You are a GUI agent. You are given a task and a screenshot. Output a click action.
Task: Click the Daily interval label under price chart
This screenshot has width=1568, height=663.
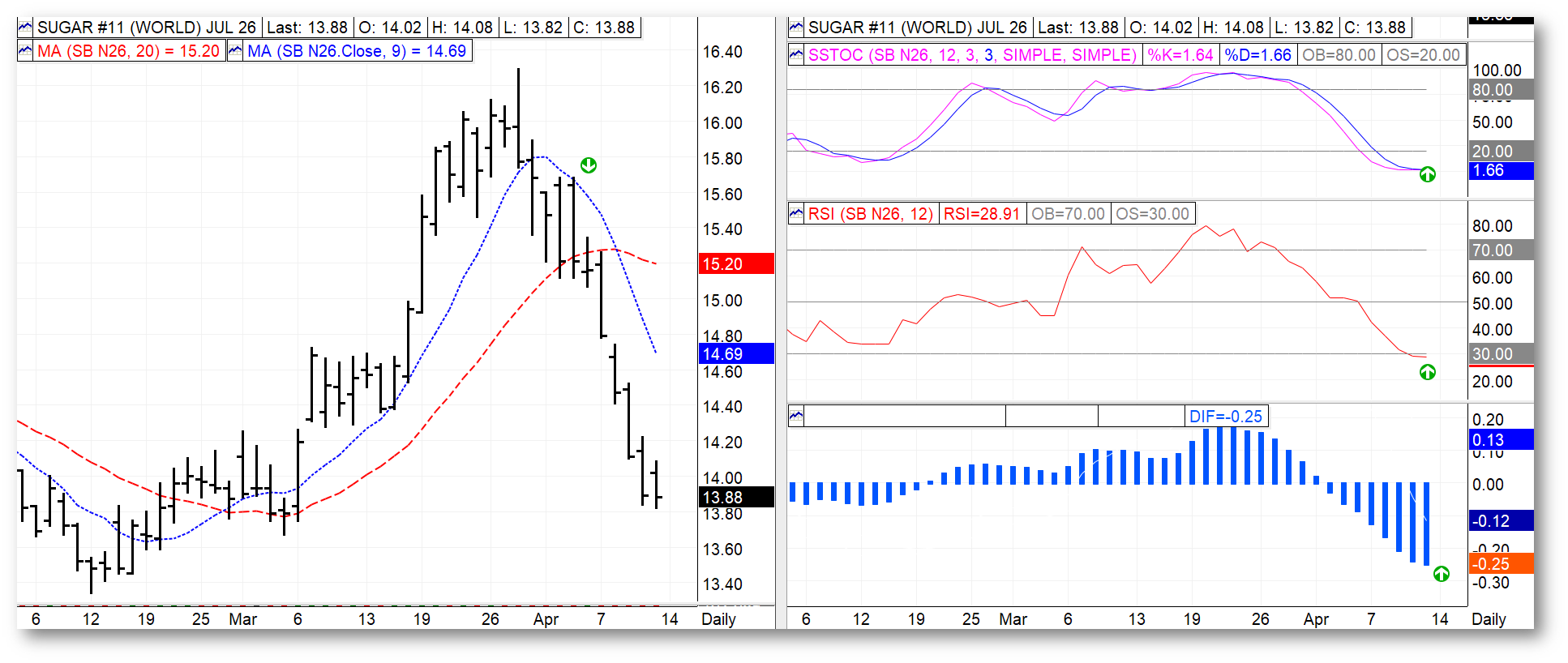pyautogui.click(x=718, y=619)
